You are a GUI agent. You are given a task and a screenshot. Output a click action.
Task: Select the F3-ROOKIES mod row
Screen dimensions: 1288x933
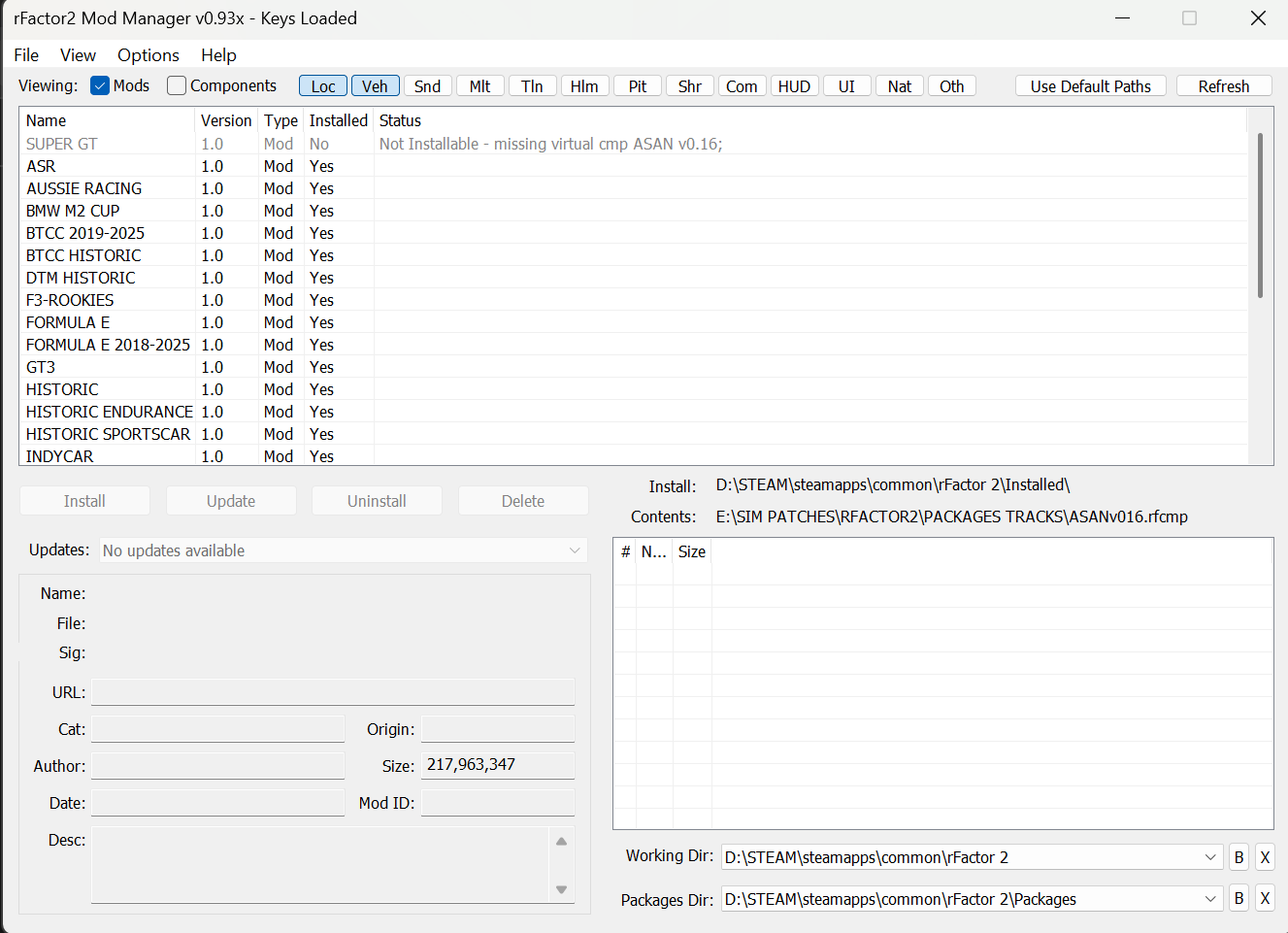pyautogui.click(x=634, y=300)
